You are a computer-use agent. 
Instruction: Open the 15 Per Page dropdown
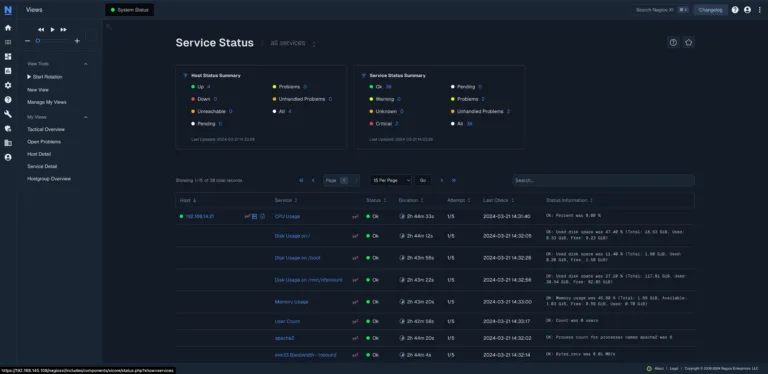click(391, 181)
